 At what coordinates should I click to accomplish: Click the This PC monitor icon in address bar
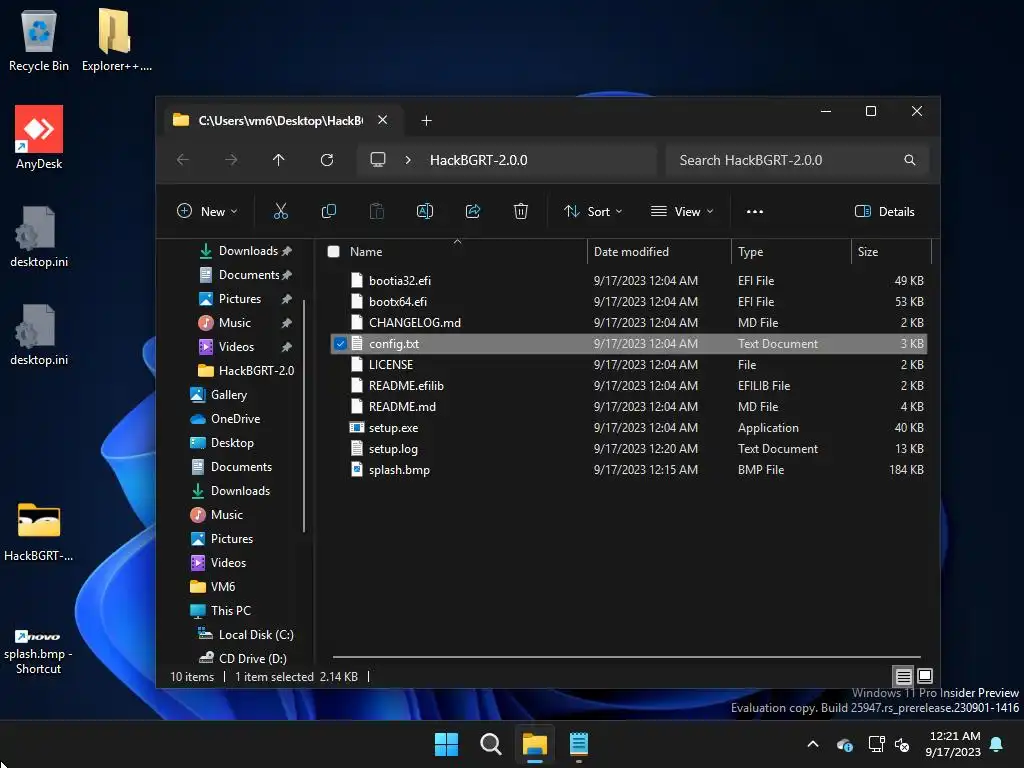[377, 160]
